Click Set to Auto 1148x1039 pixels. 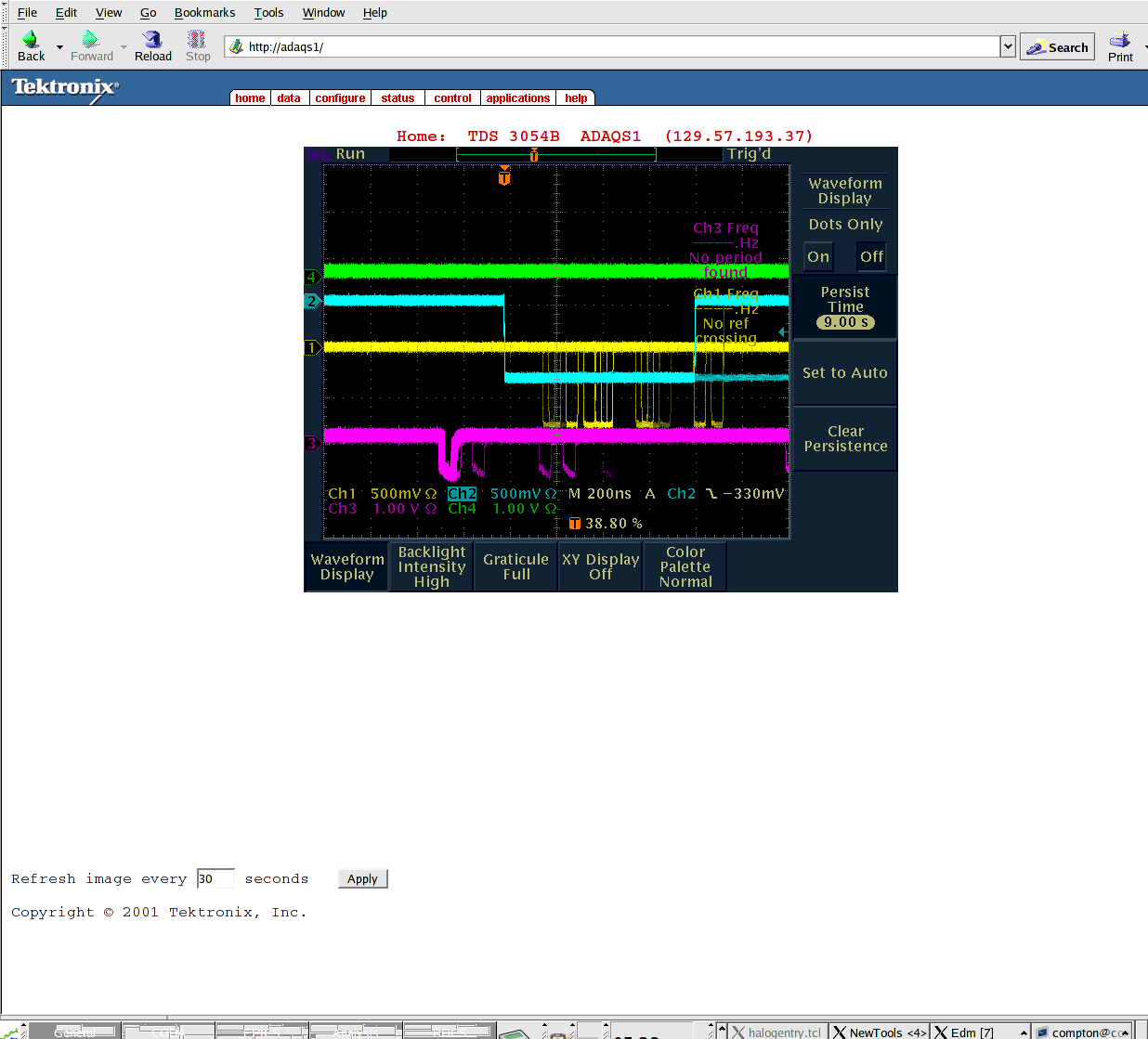845,372
